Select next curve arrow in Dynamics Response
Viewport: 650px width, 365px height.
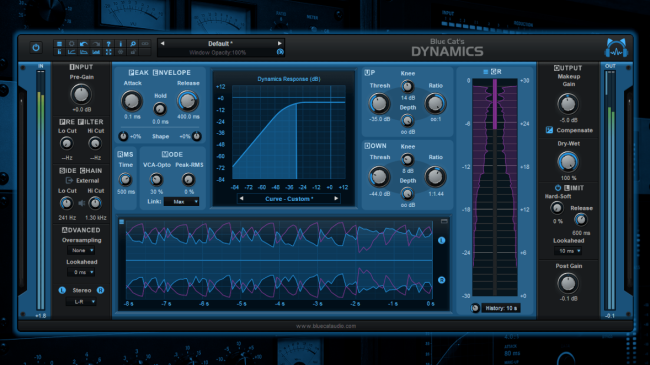(x=336, y=199)
